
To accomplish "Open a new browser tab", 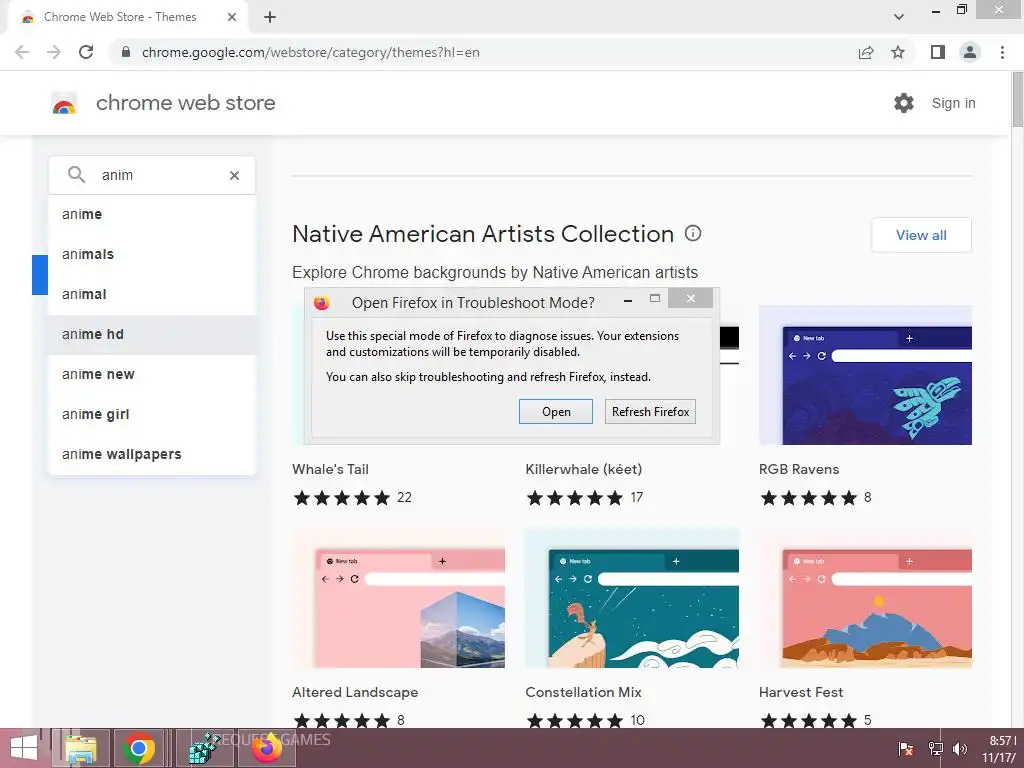I will (x=270, y=17).
